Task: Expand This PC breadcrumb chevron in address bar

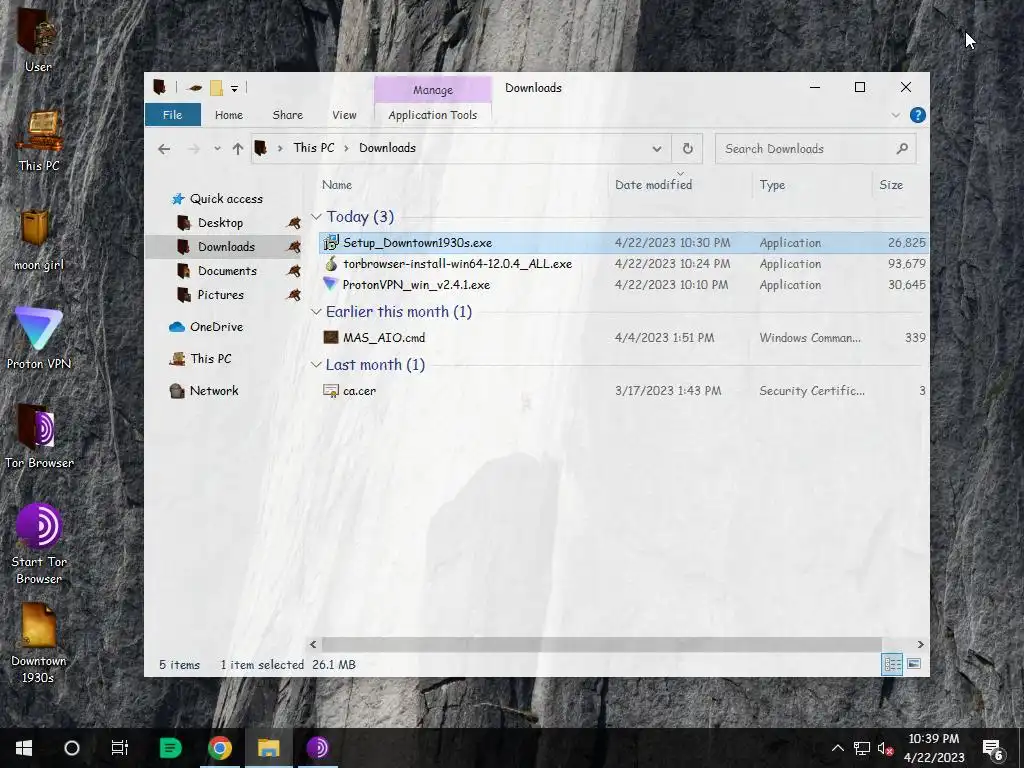Action: pos(347,148)
